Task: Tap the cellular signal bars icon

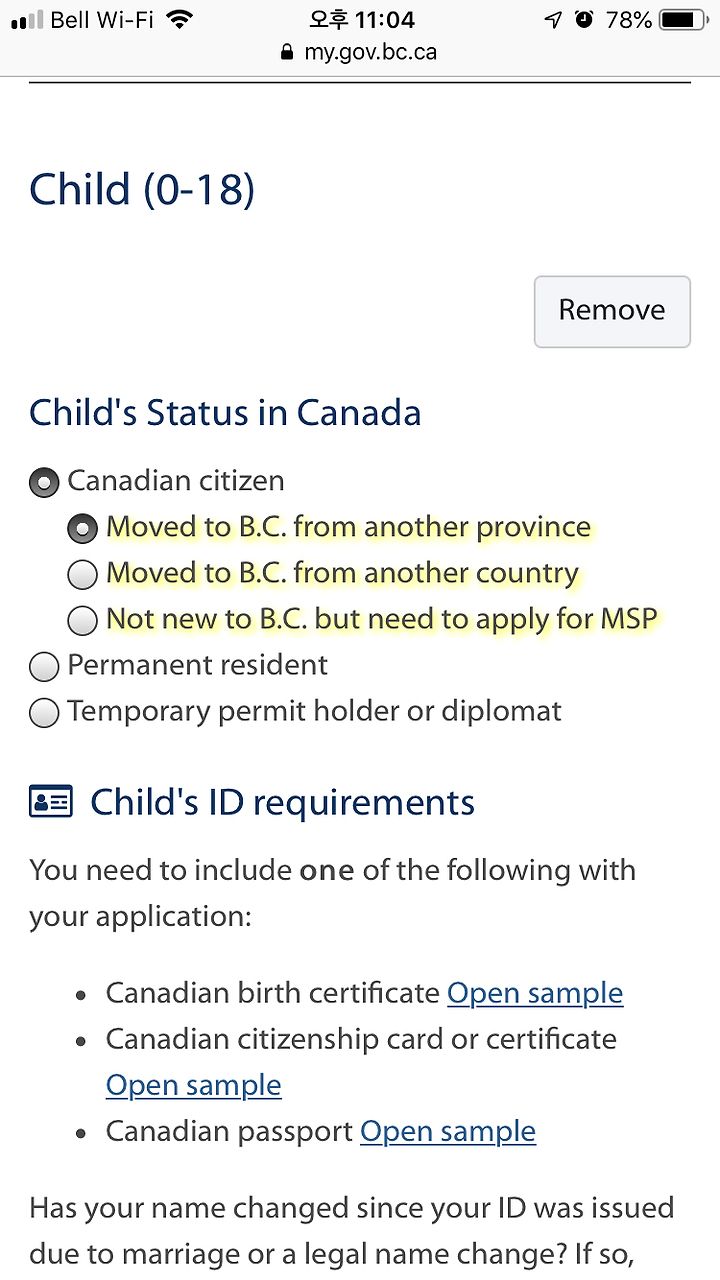Action: pos(27,19)
